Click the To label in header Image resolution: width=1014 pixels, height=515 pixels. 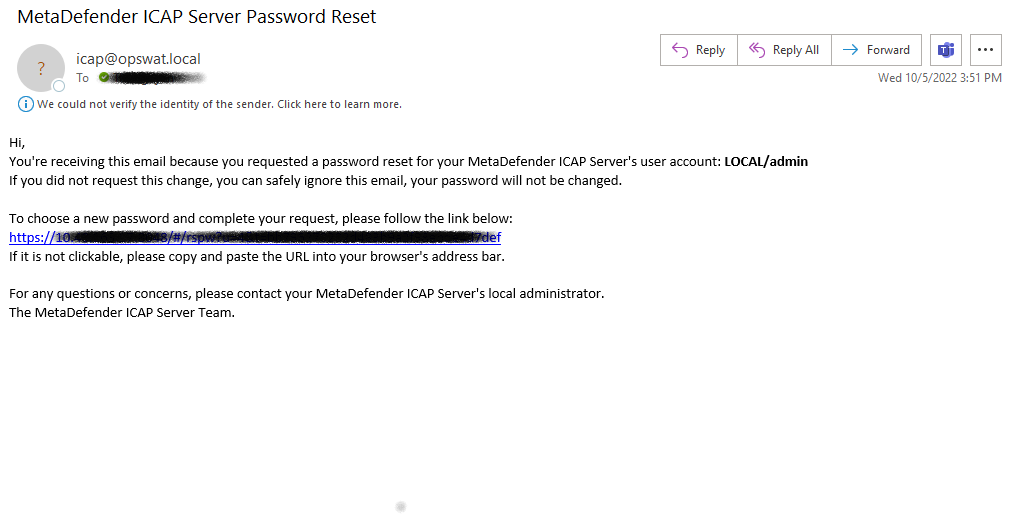coord(82,78)
